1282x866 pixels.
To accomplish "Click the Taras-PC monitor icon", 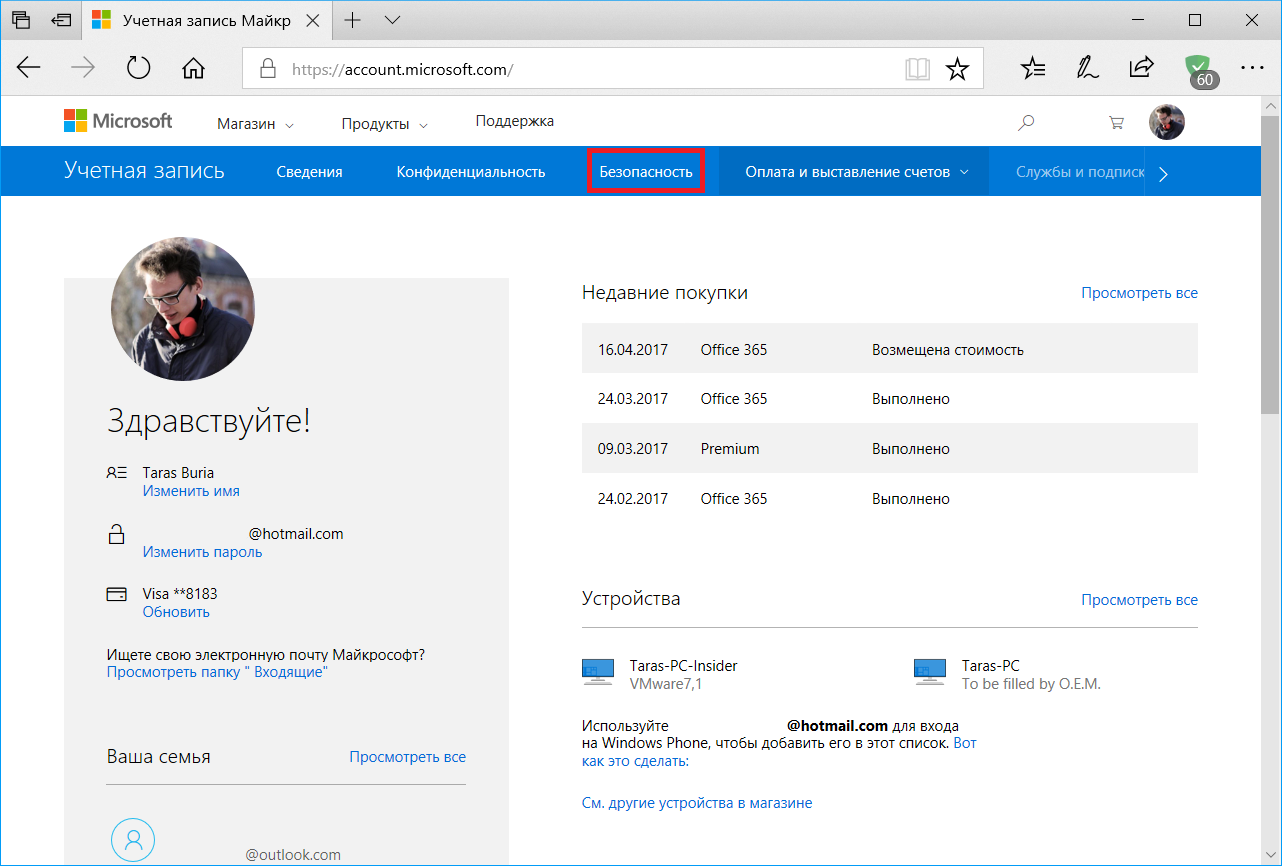I will pos(930,672).
